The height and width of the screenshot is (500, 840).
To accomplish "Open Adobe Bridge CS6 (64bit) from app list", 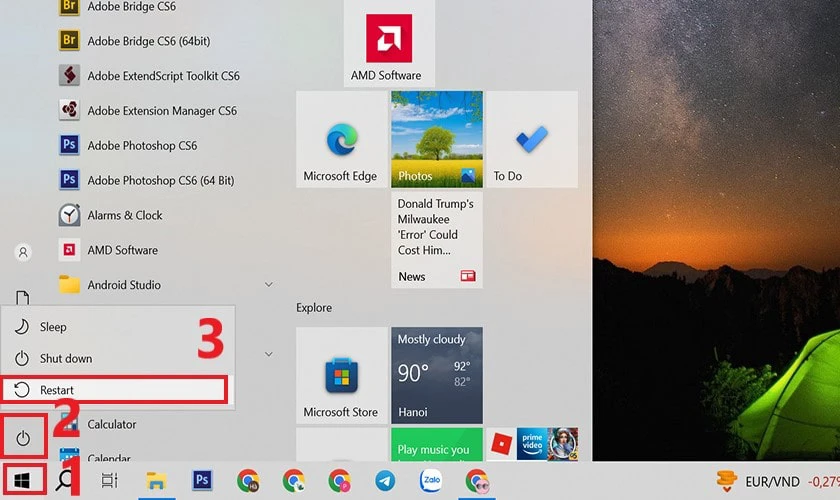I will click(x=148, y=41).
